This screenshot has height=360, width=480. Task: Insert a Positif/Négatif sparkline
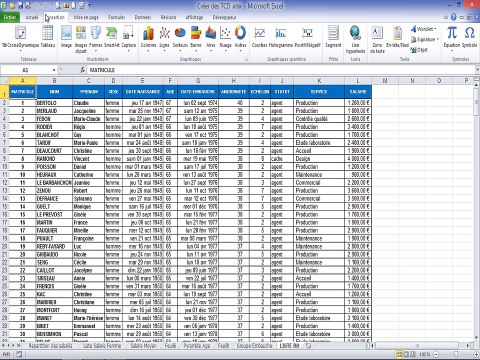tap(307, 37)
